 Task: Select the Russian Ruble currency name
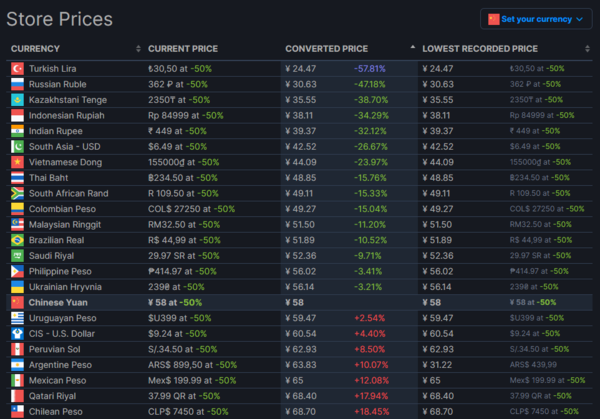57,84
